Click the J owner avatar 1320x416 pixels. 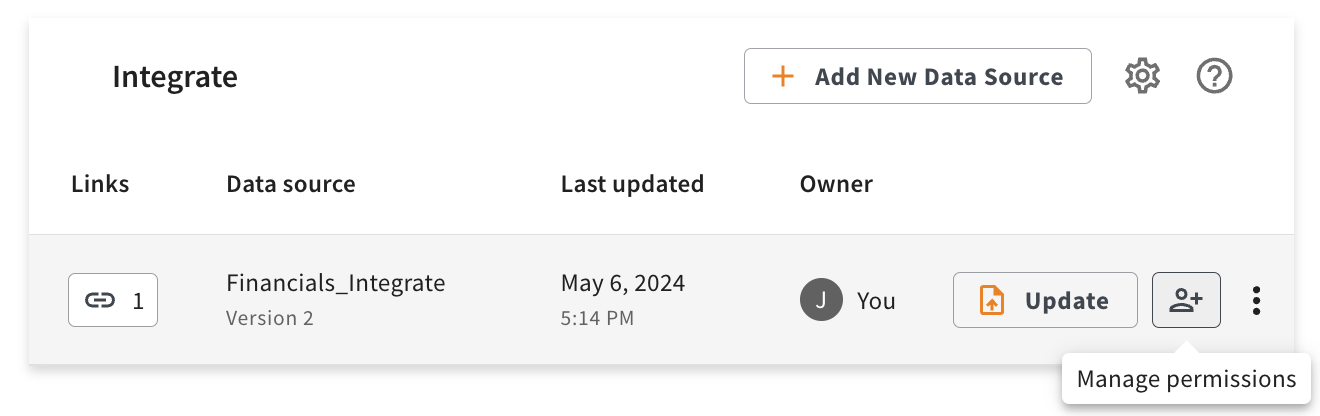820,301
